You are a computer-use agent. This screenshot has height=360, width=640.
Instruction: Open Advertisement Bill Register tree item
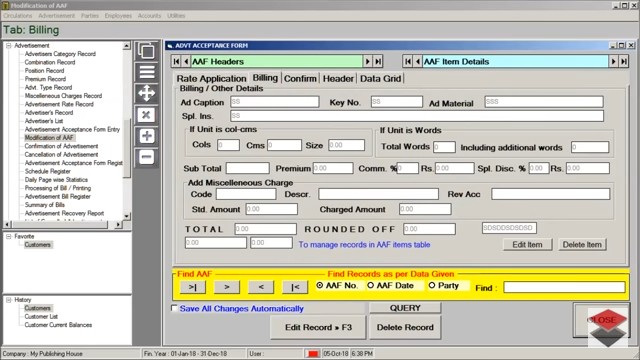[58, 197]
